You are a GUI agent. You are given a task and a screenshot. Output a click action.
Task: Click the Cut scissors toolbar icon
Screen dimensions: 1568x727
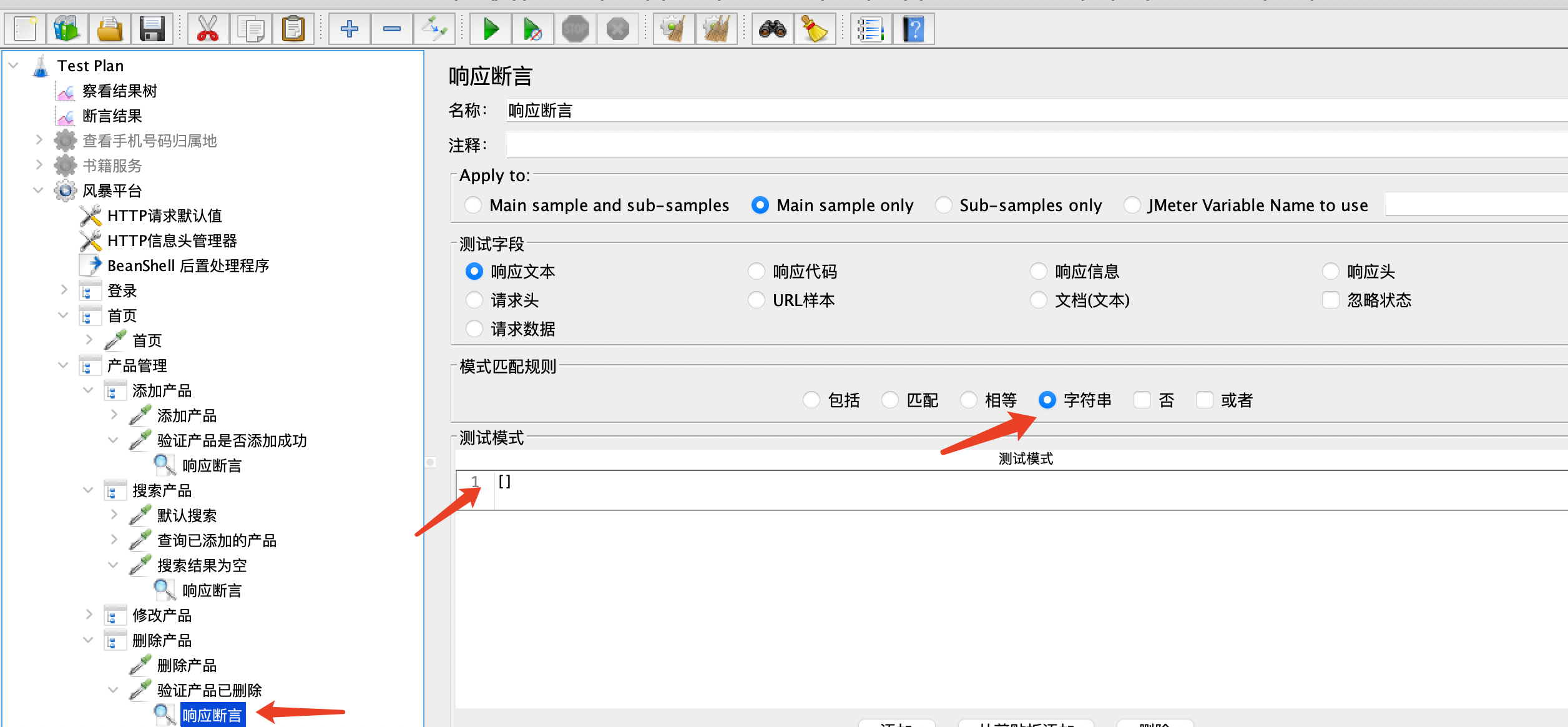(207, 29)
